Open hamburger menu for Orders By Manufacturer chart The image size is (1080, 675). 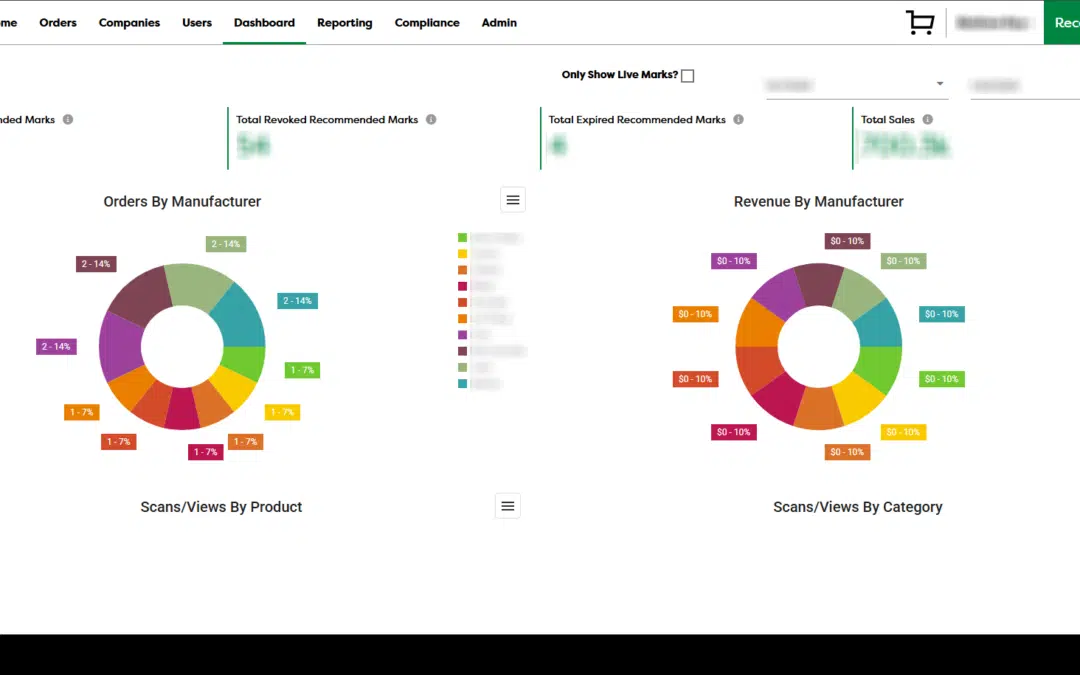[x=513, y=200]
